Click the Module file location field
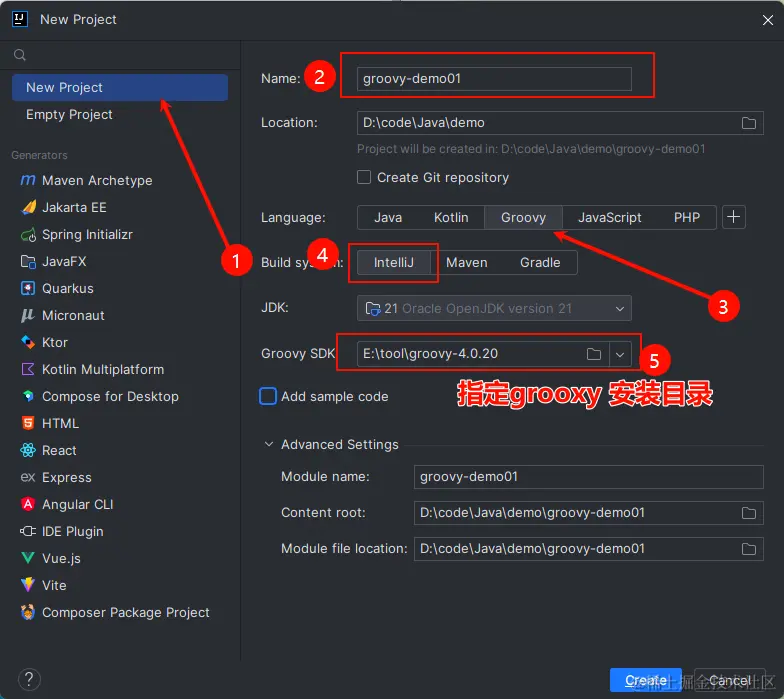Viewport: 784px width, 699px height. tap(588, 549)
